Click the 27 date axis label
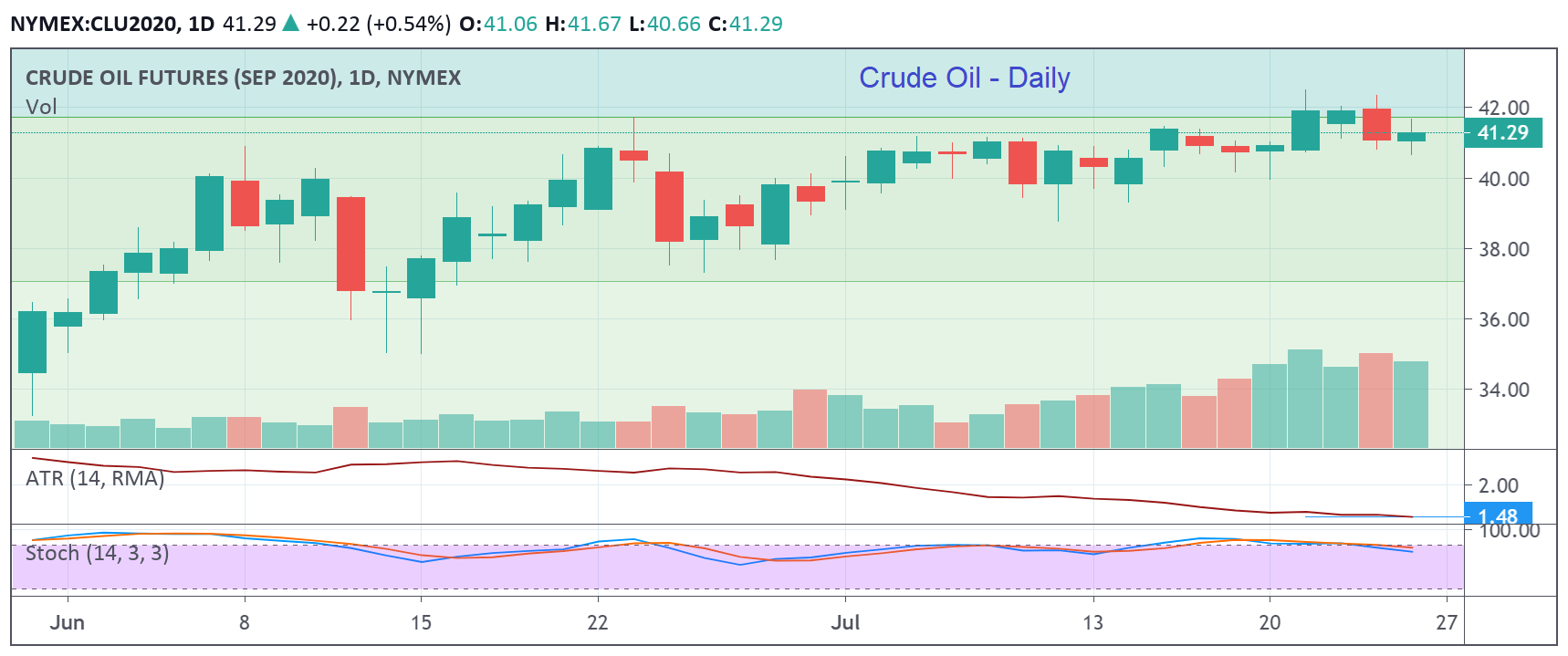Screen dimensions: 1568x656 [1447, 622]
